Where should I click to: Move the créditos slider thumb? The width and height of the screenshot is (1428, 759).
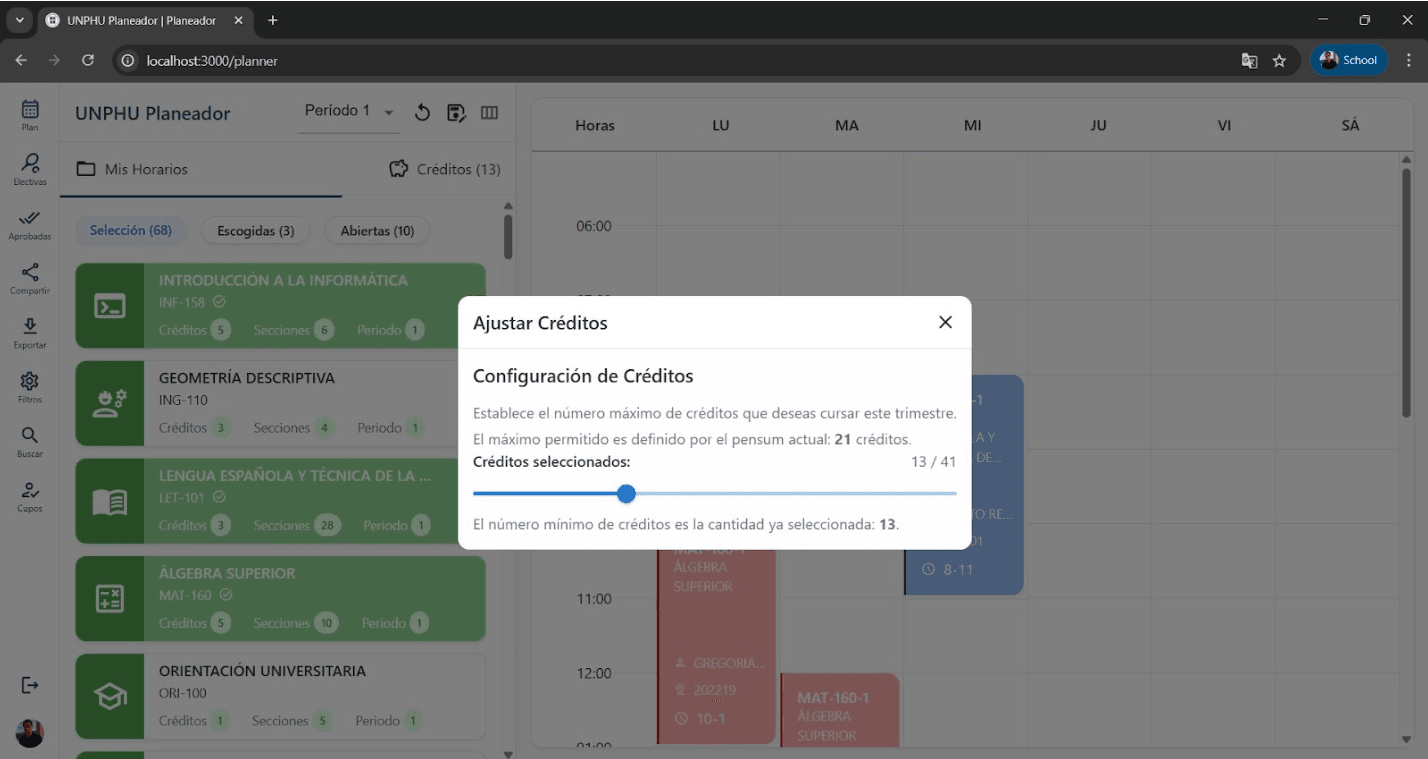click(x=626, y=493)
